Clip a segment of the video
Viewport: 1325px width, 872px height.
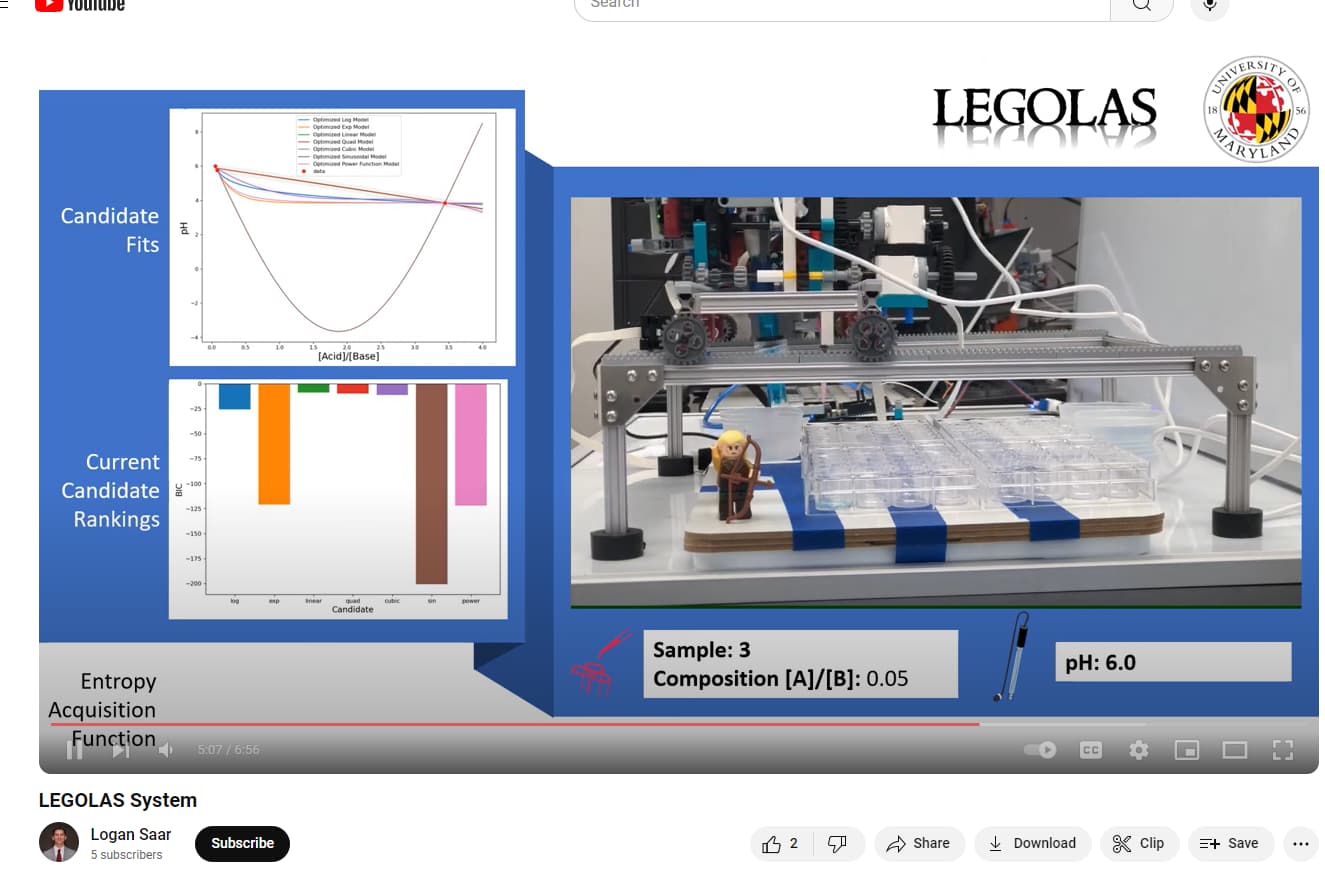click(x=1139, y=843)
